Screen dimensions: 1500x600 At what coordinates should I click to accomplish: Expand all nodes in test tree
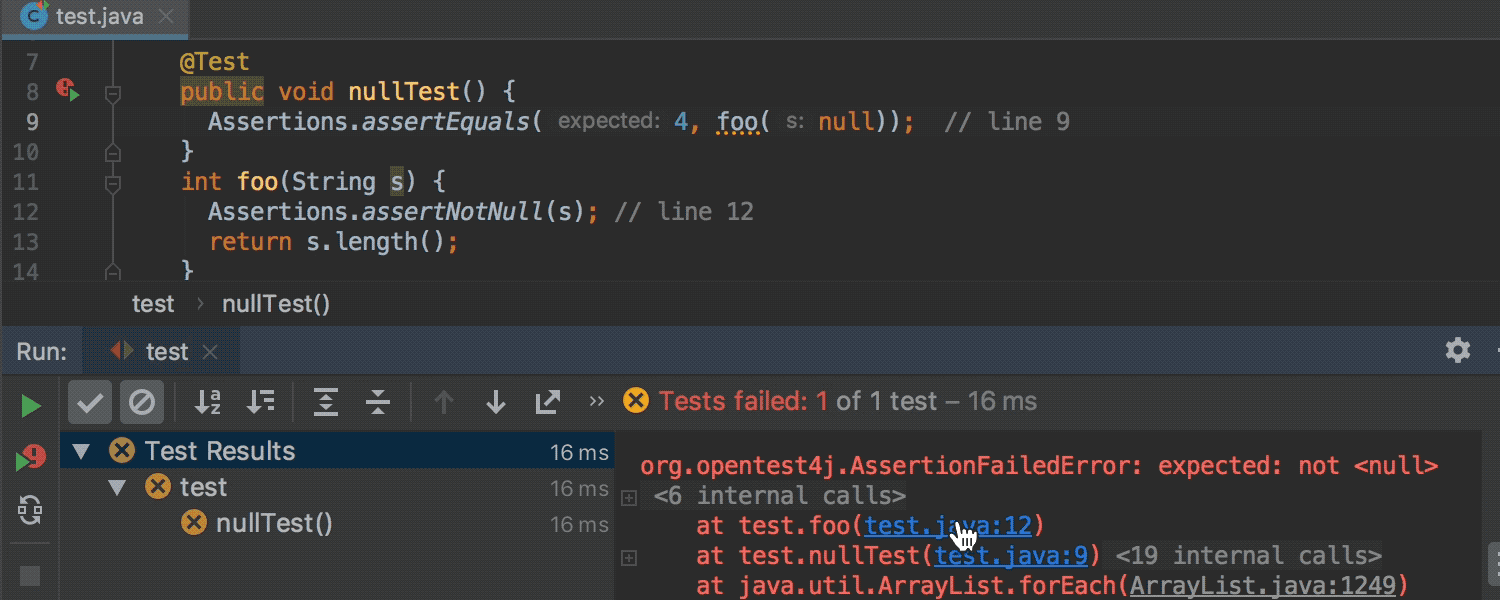(325, 402)
